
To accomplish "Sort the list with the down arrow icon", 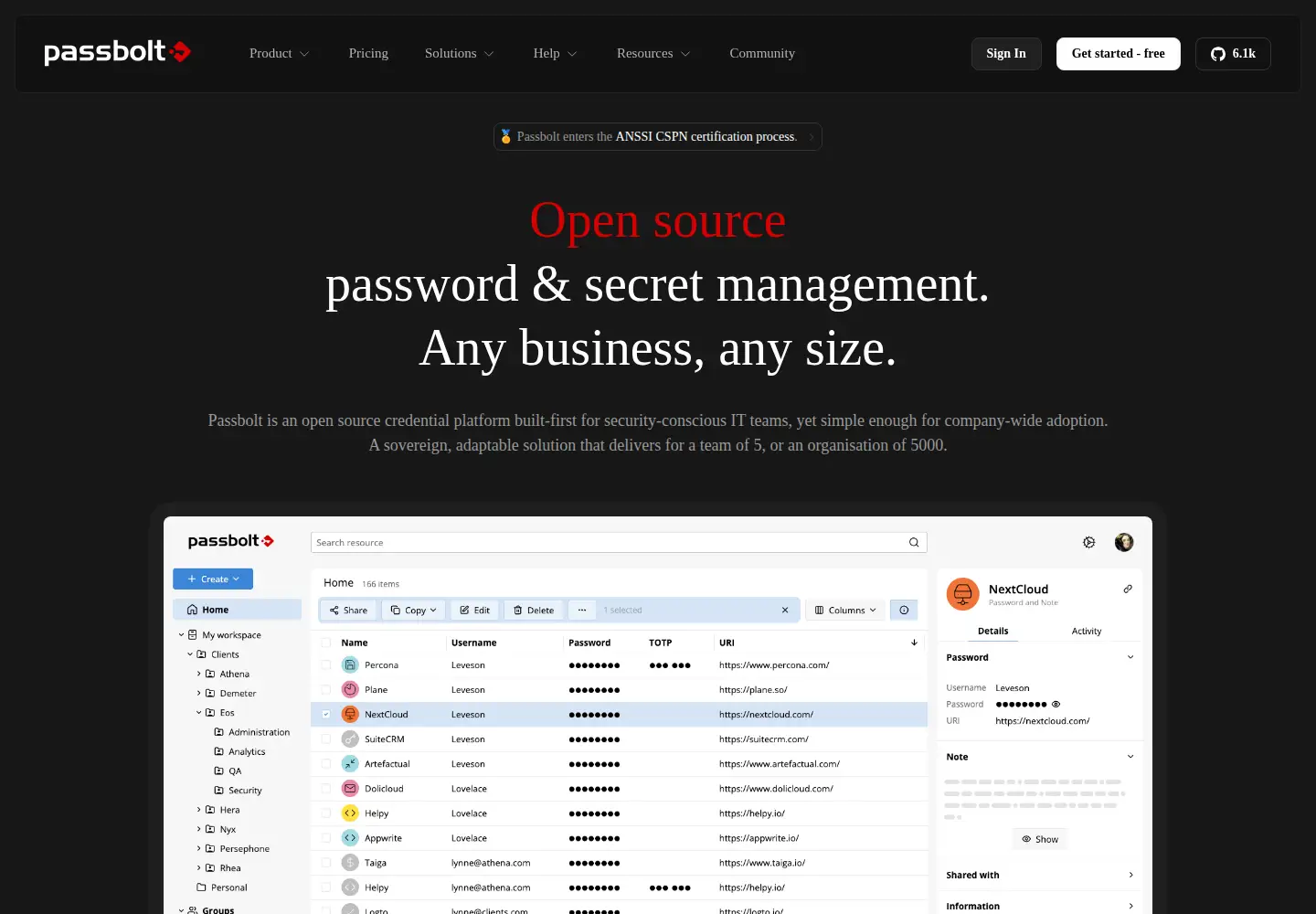I will tap(914, 643).
